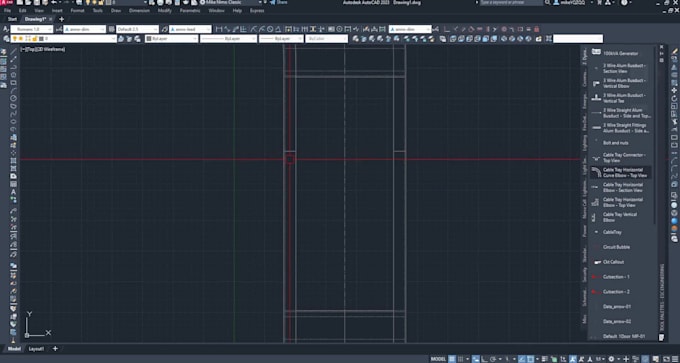Click the Multileader Style icon before anno-lead

164,29
